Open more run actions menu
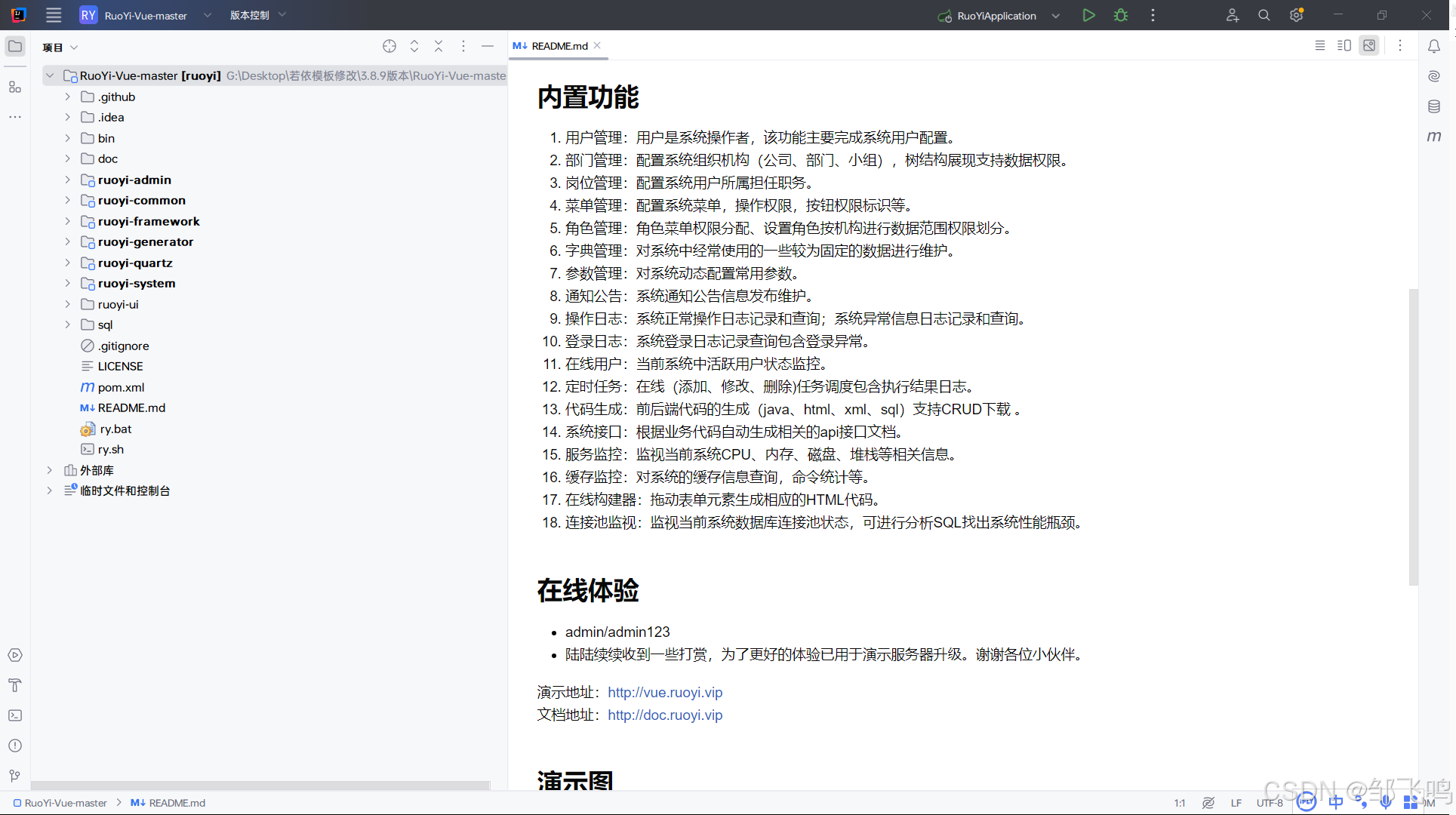The image size is (1456, 815). [x=1153, y=15]
